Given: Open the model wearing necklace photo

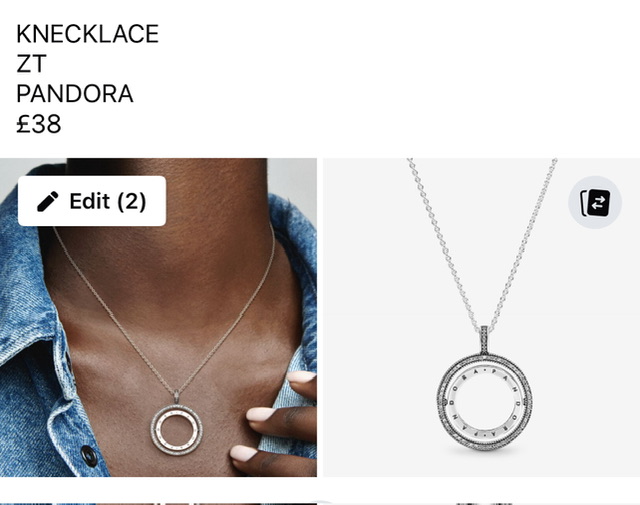Looking at the screenshot, I should coord(158,317).
